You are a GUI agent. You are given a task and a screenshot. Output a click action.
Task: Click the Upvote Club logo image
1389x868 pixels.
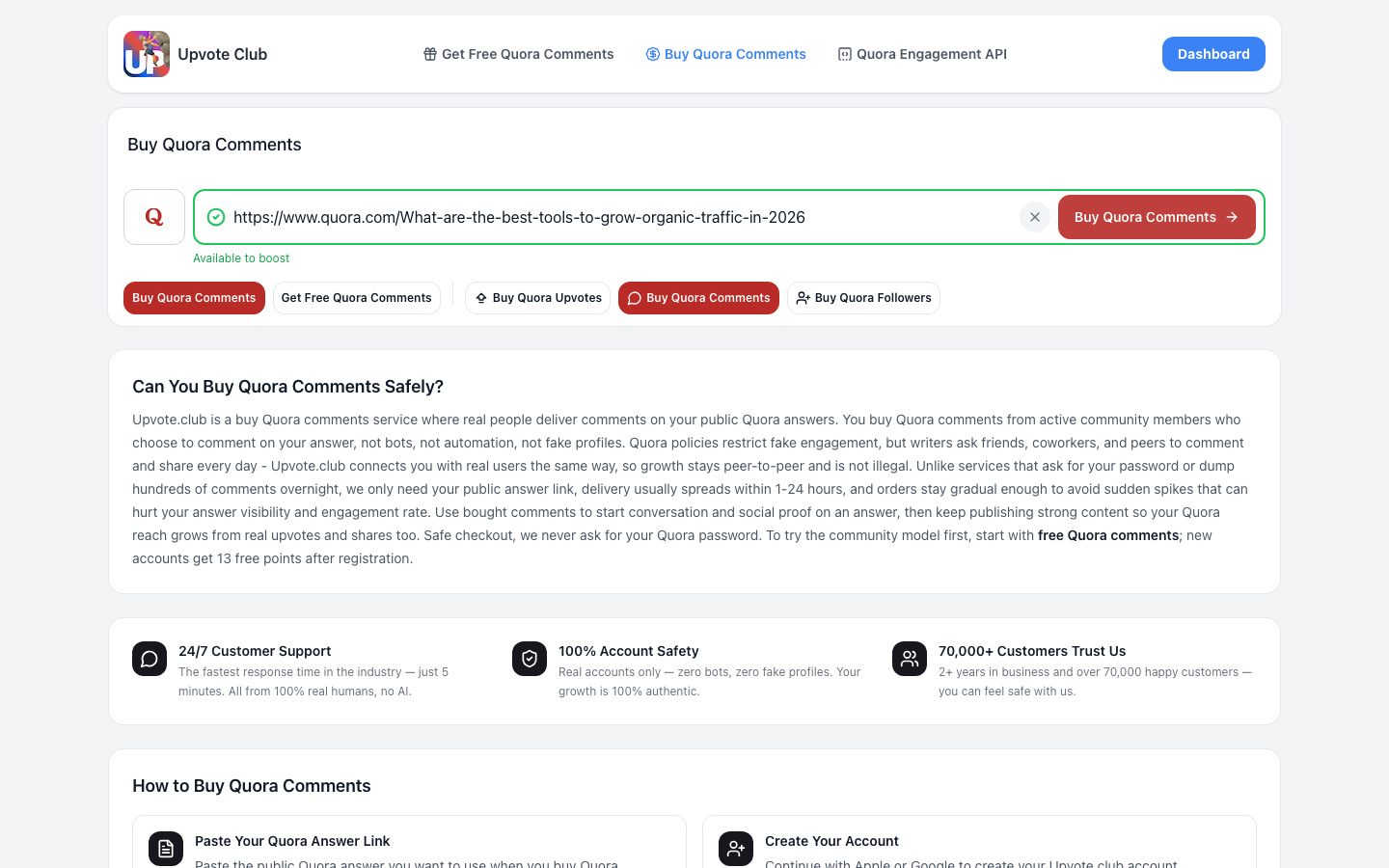147,54
